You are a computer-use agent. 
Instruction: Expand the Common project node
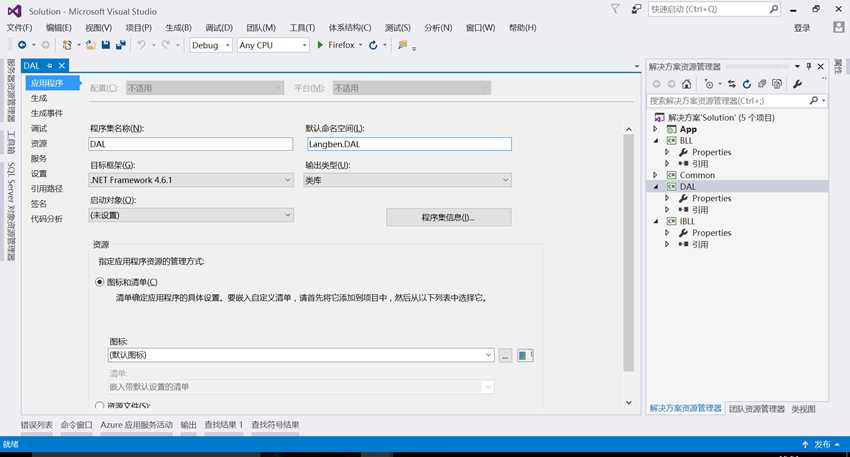(655, 175)
